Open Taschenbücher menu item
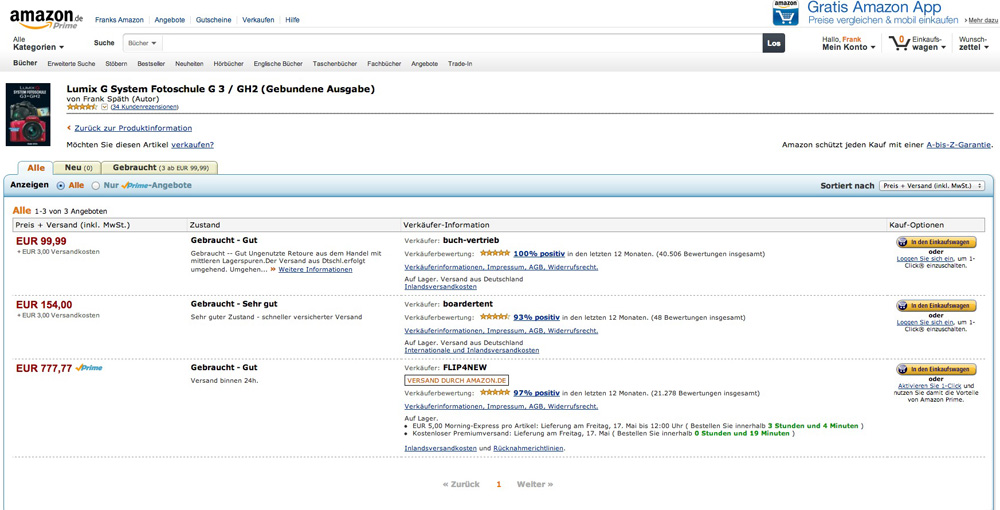Image resolution: width=1000 pixels, height=510 pixels. 335,64
